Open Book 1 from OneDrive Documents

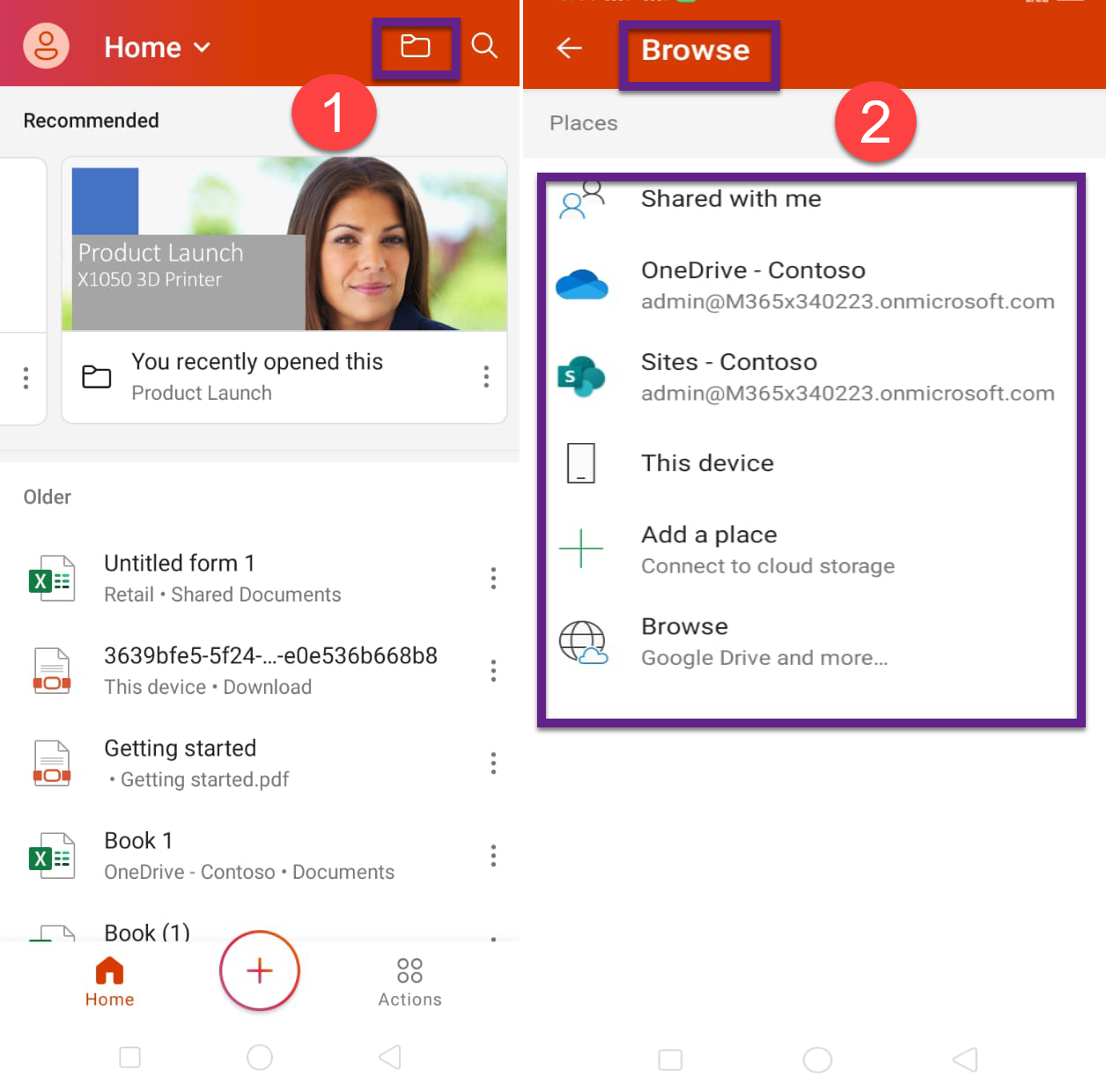click(248, 855)
